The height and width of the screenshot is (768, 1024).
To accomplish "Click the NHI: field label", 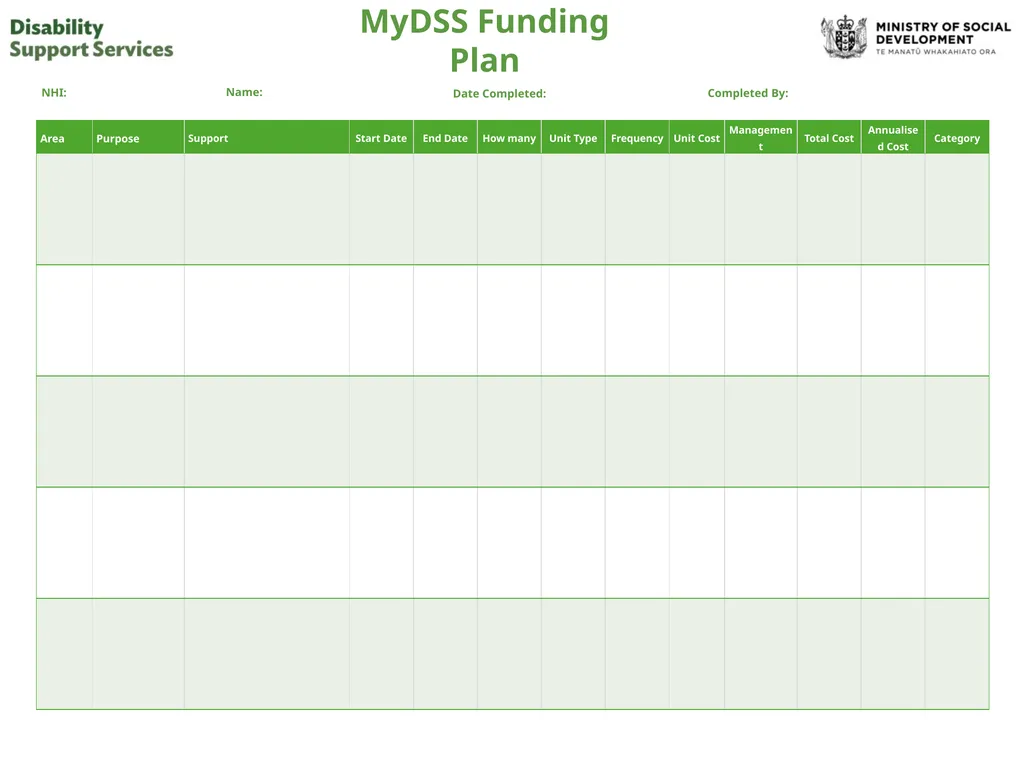I will [54, 93].
